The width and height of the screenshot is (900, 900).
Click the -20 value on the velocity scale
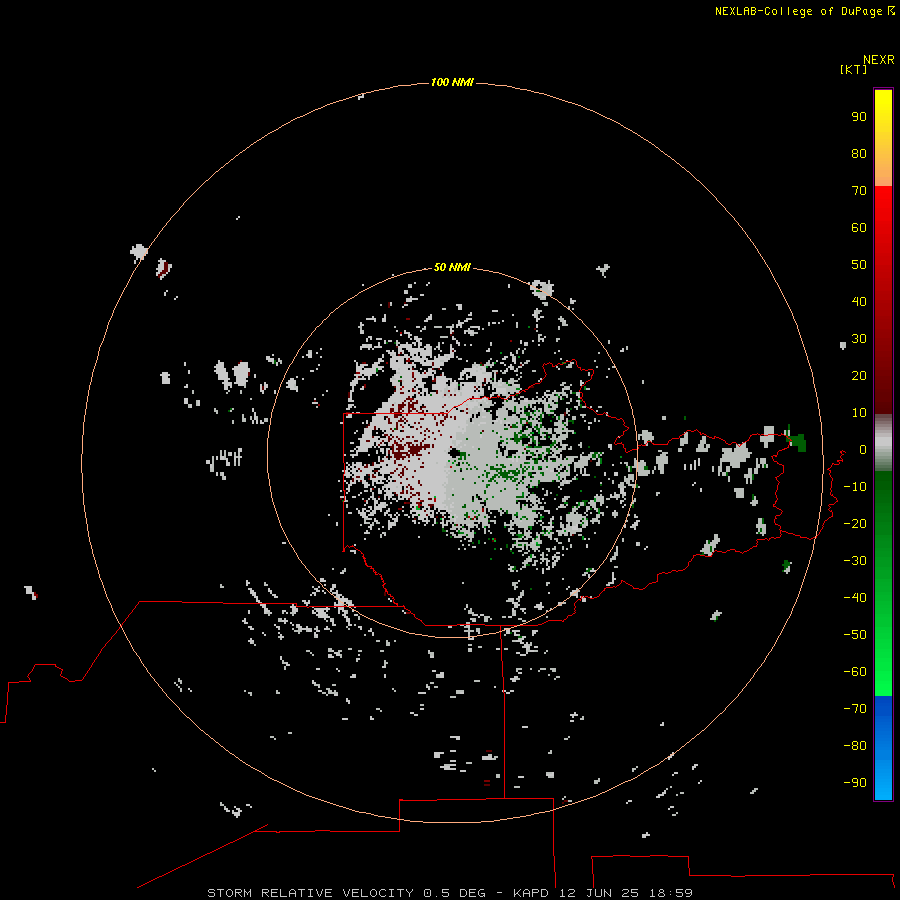(x=855, y=524)
